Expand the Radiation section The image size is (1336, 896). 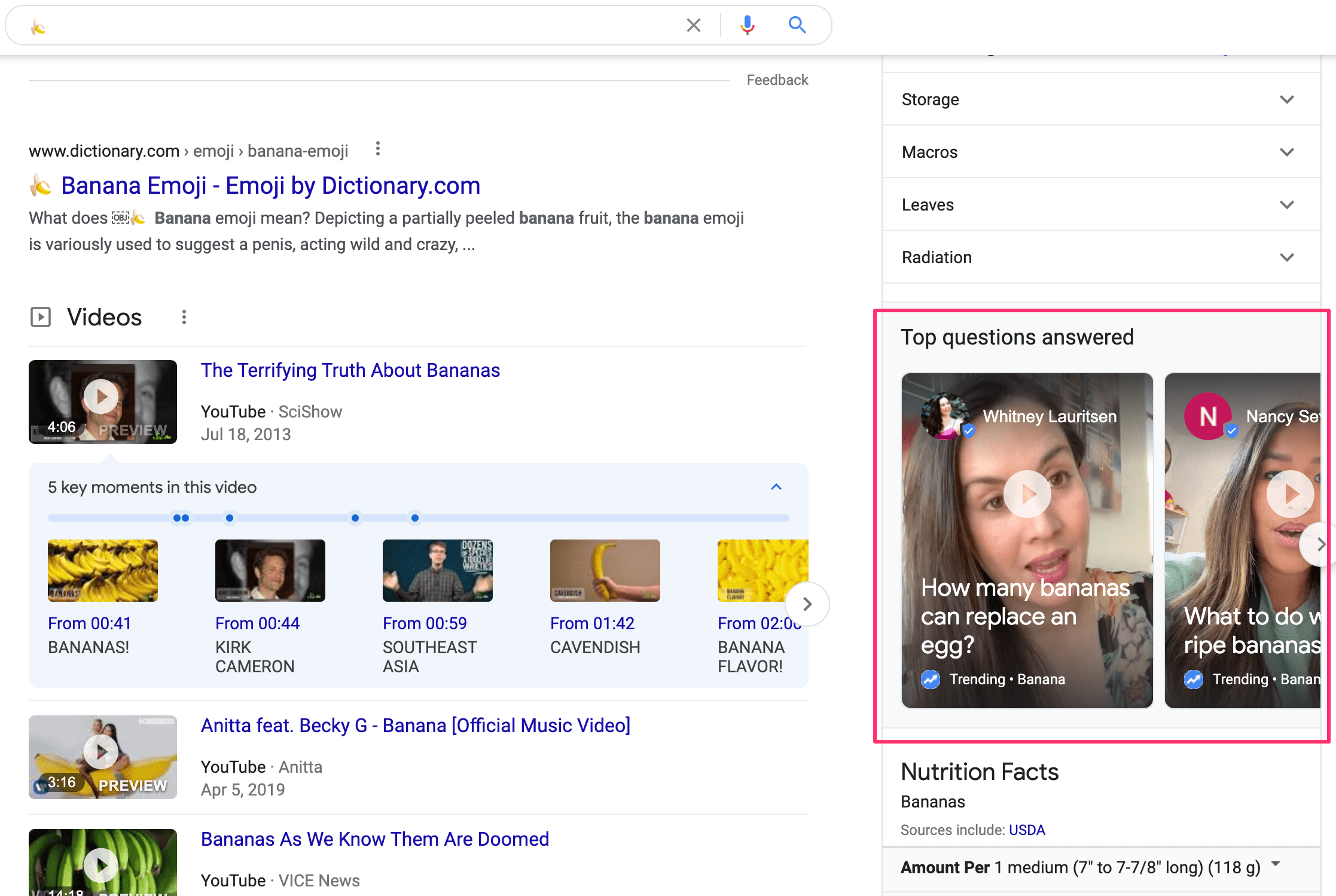pos(1101,257)
